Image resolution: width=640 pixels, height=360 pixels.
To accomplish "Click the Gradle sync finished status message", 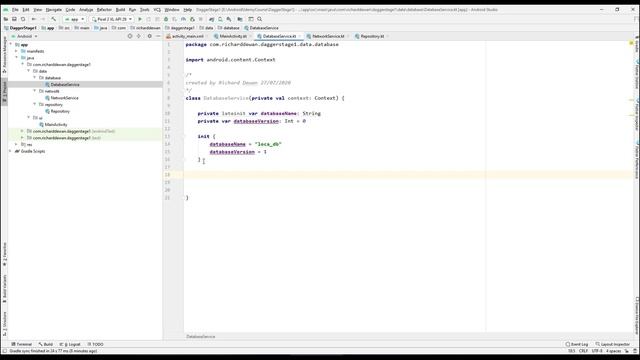I will tap(53, 351).
